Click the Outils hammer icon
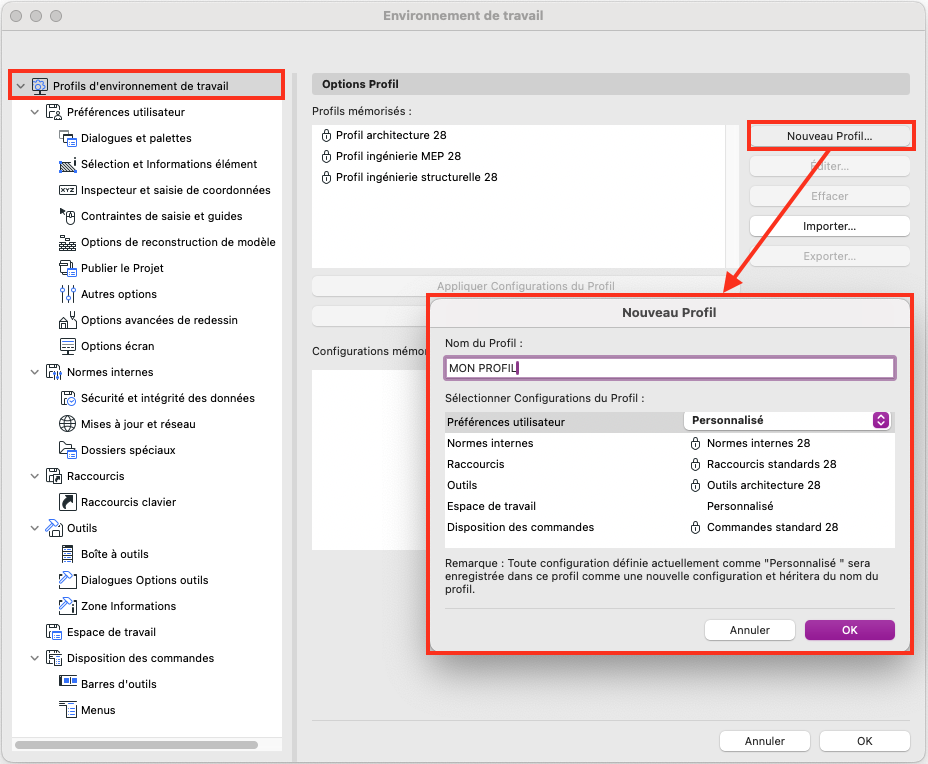Screen dimensions: 928x764 (54, 528)
